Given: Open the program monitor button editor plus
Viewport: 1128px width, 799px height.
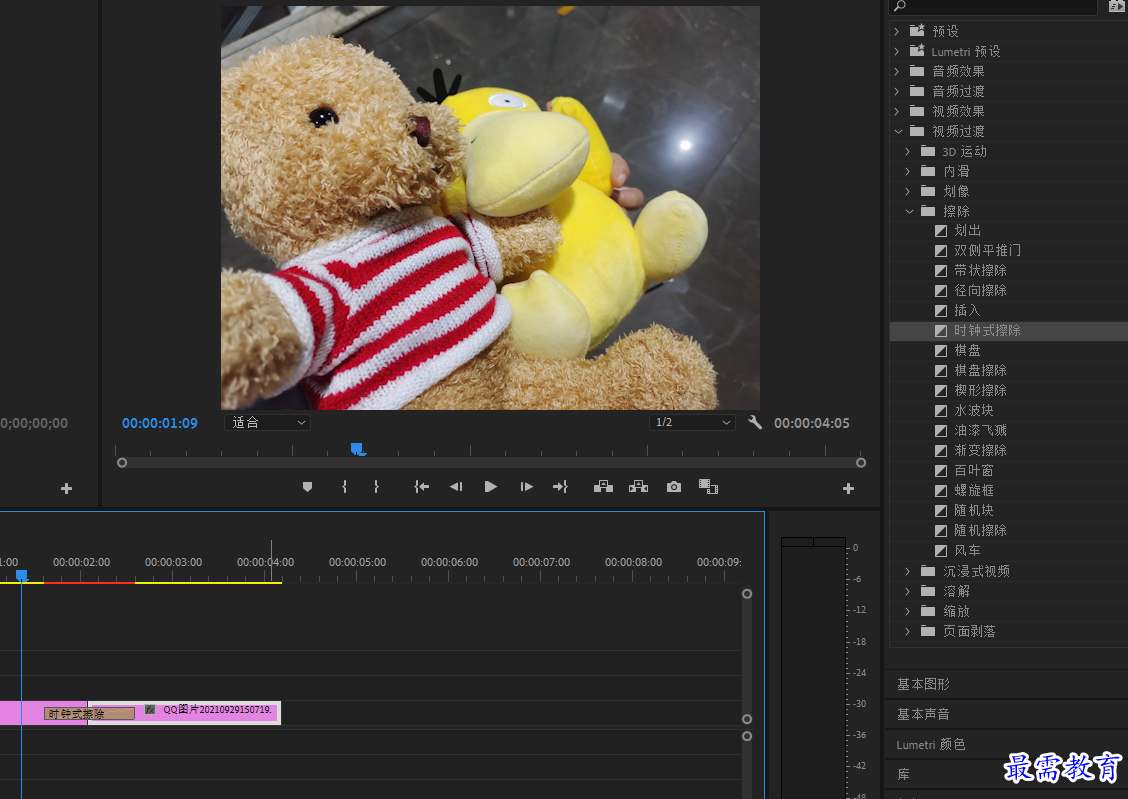Looking at the screenshot, I should coord(848,488).
